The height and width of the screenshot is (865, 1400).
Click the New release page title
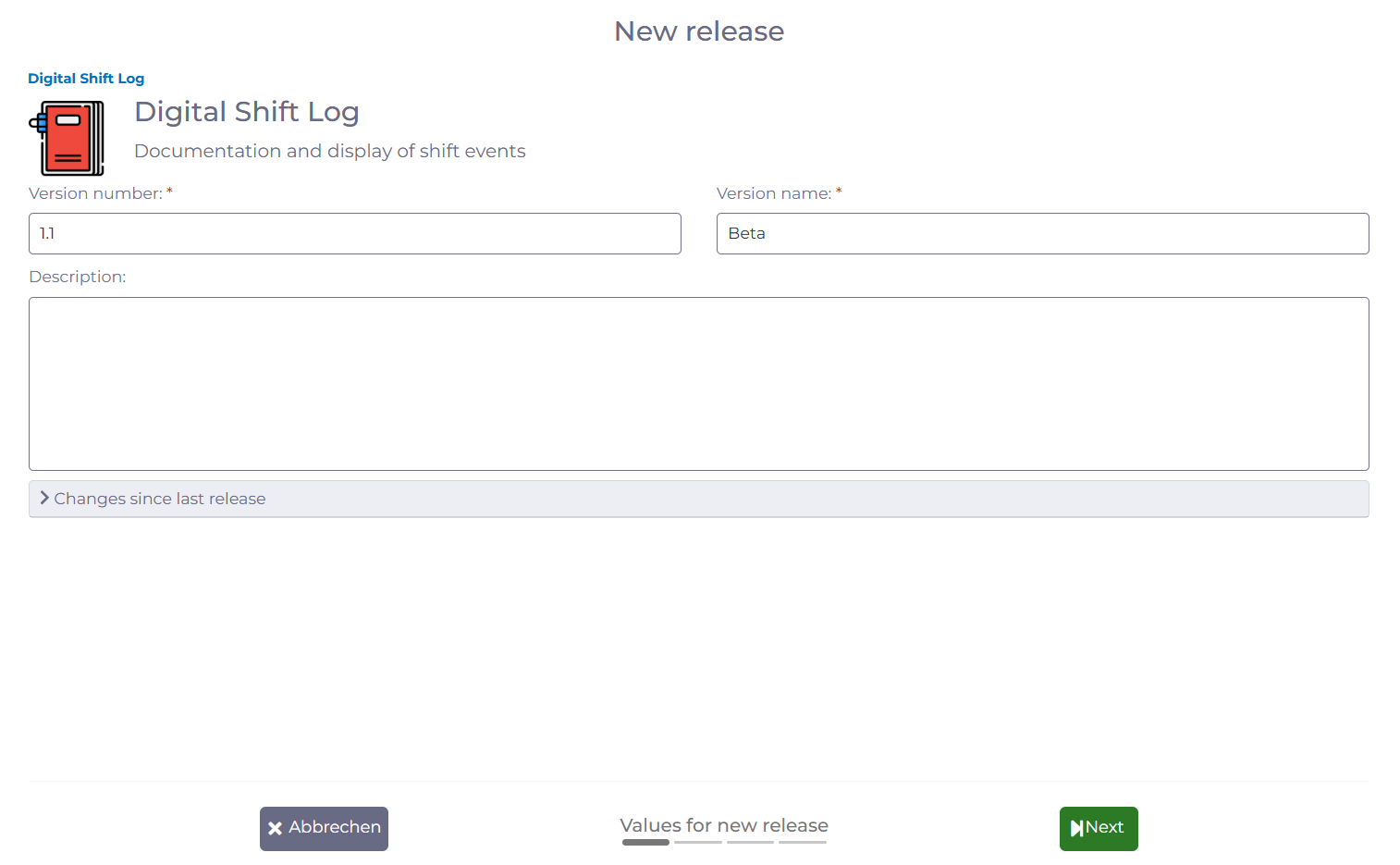coord(699,31)
